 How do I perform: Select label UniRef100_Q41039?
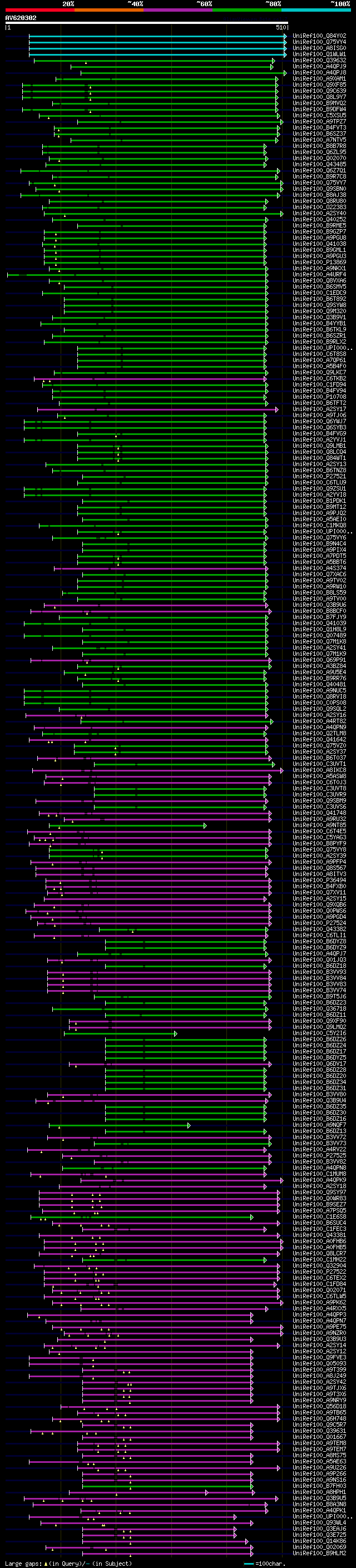[319, 623]
